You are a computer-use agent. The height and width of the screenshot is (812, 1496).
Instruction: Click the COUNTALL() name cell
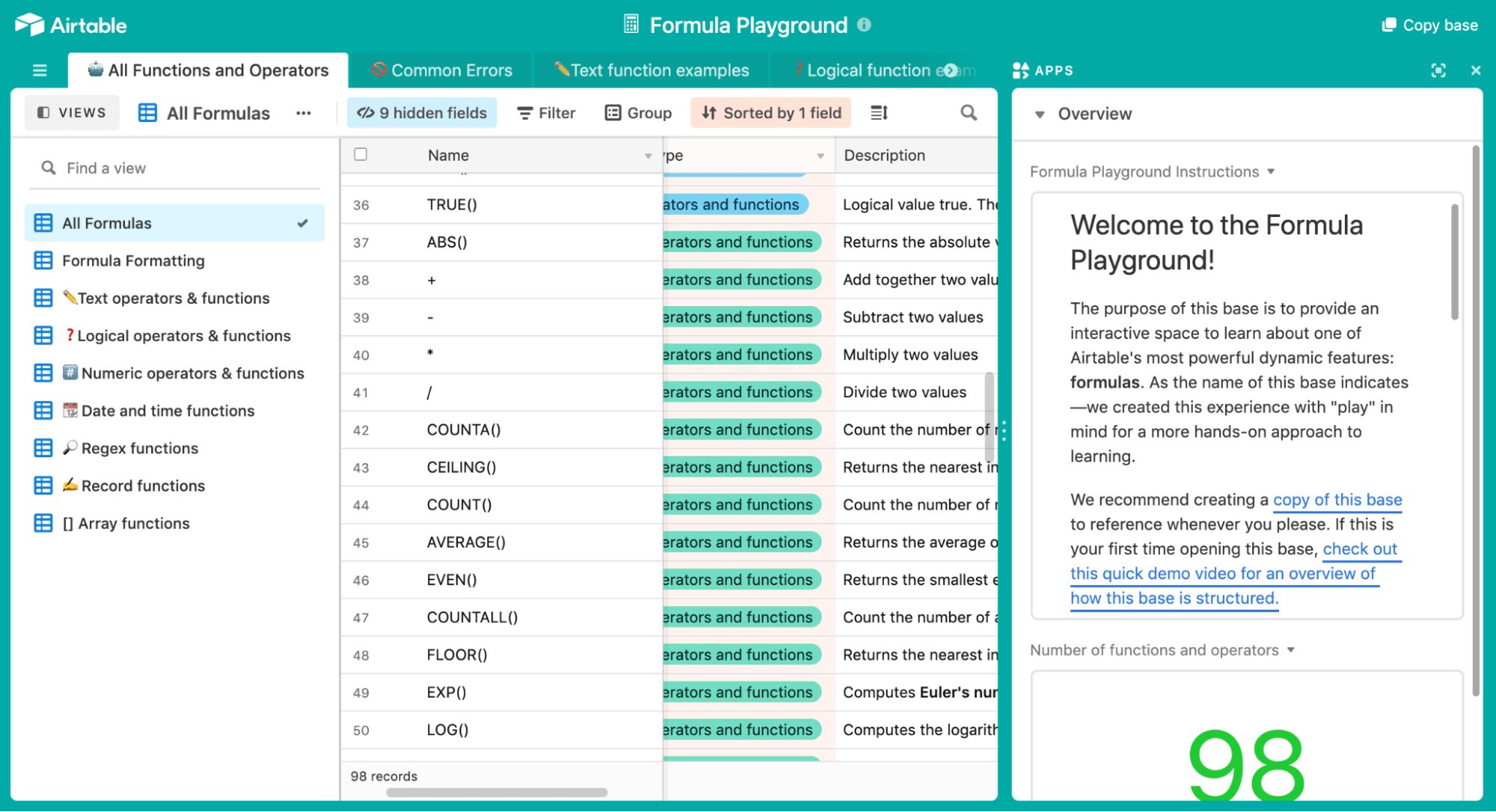(x=501, y=617)
